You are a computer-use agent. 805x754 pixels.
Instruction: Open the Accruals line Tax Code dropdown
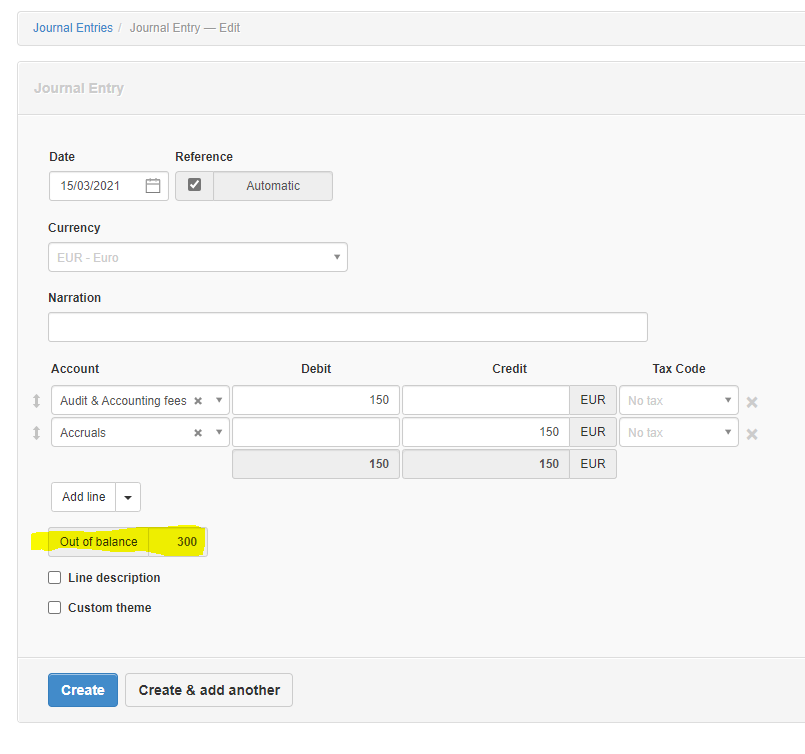[x=679, y=432]
